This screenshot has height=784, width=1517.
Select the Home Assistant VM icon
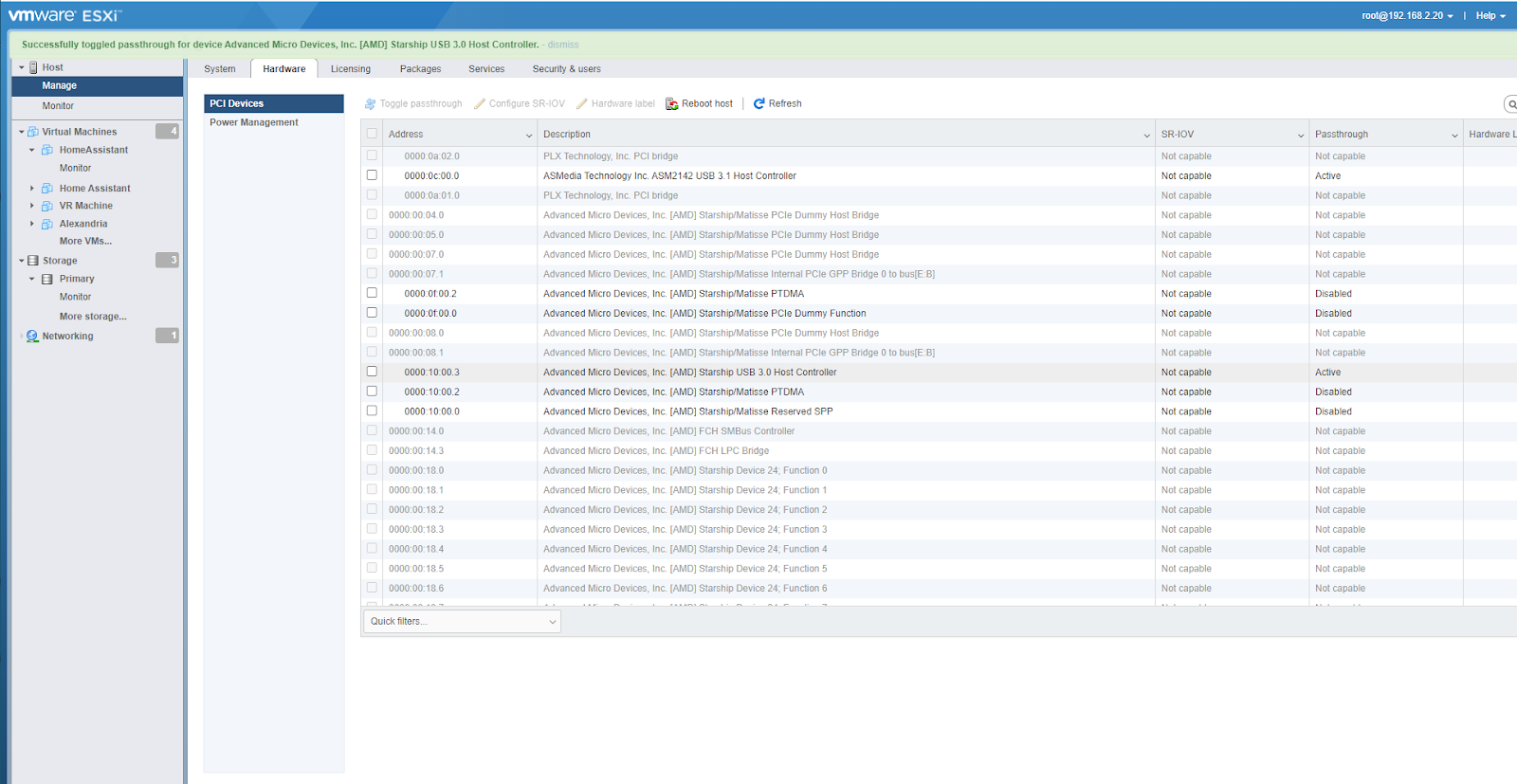[47, 189]
